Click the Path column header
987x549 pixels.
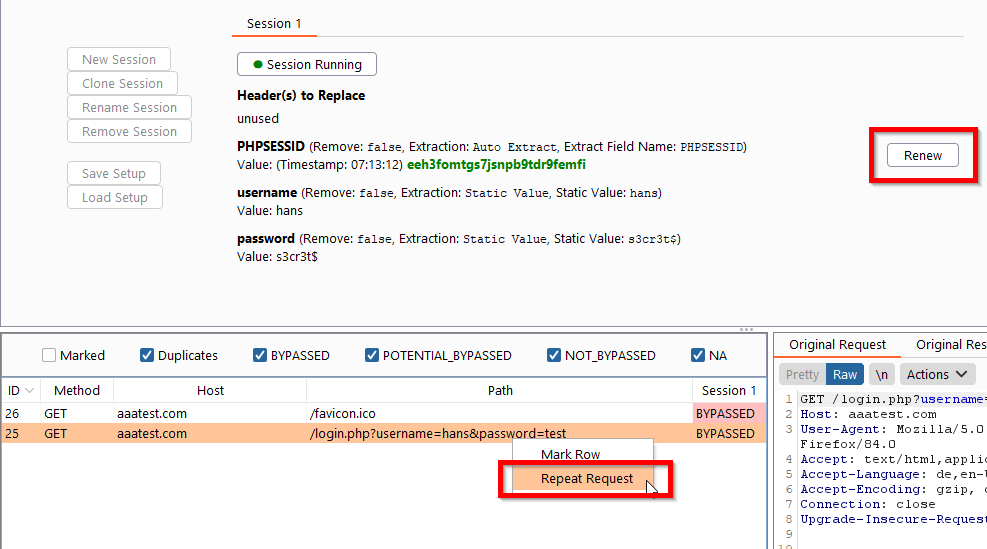[x=500, y=390]
